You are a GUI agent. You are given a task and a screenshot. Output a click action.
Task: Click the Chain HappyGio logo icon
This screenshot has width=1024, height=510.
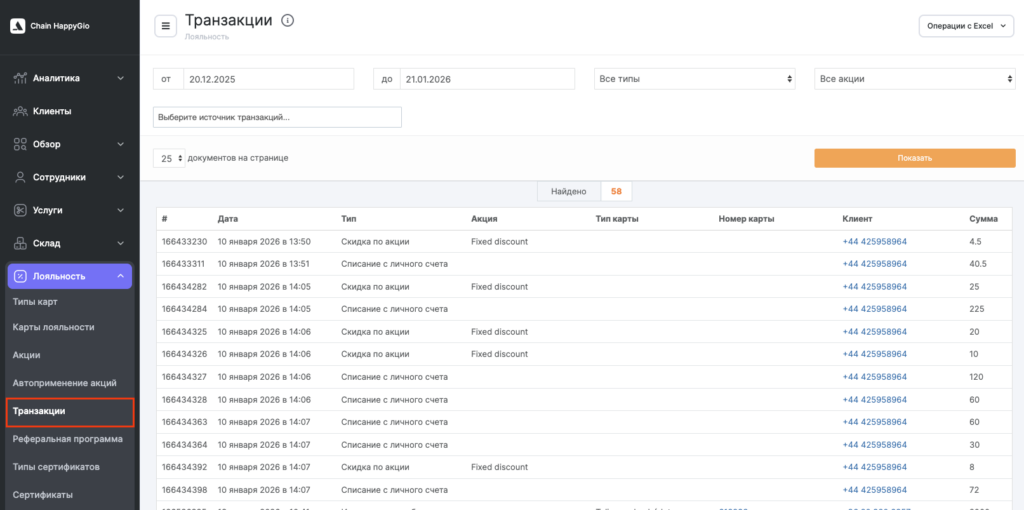pyautogui.click(x=17, y=26)
